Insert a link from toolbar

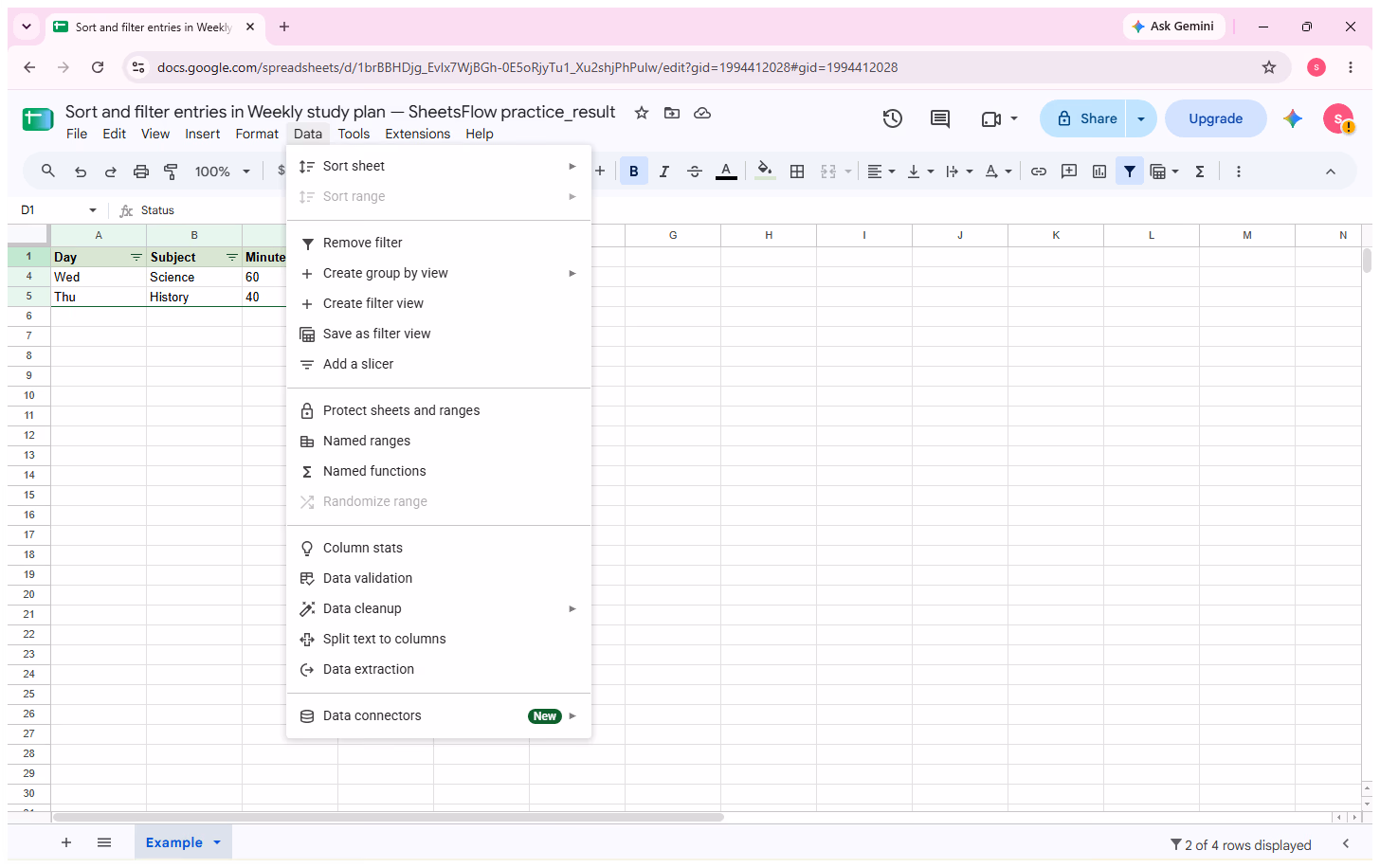pos(1039,172)
